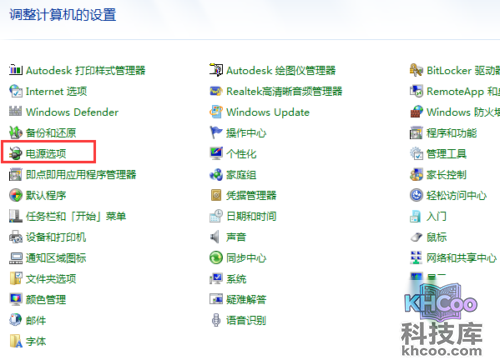Open the 操作中心 link

tap(246, 133)
